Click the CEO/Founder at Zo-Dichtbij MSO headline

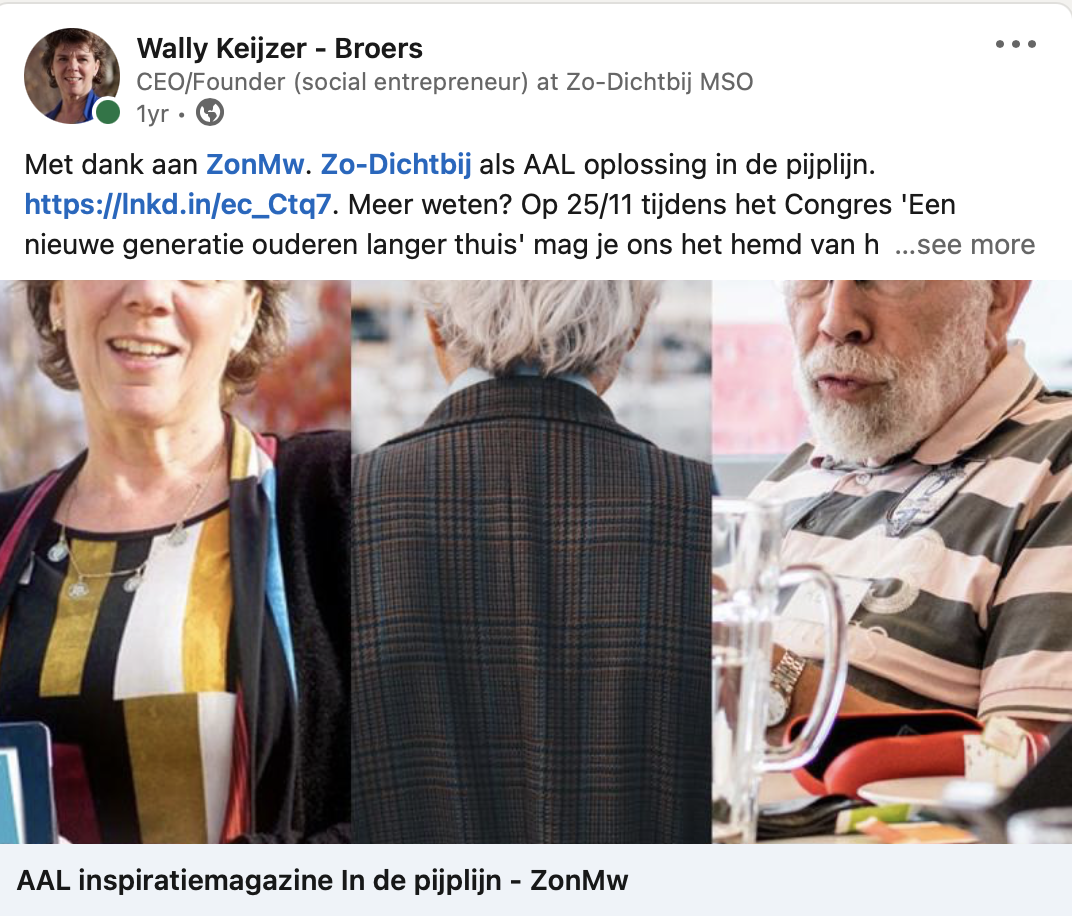[x=444, y=82]
